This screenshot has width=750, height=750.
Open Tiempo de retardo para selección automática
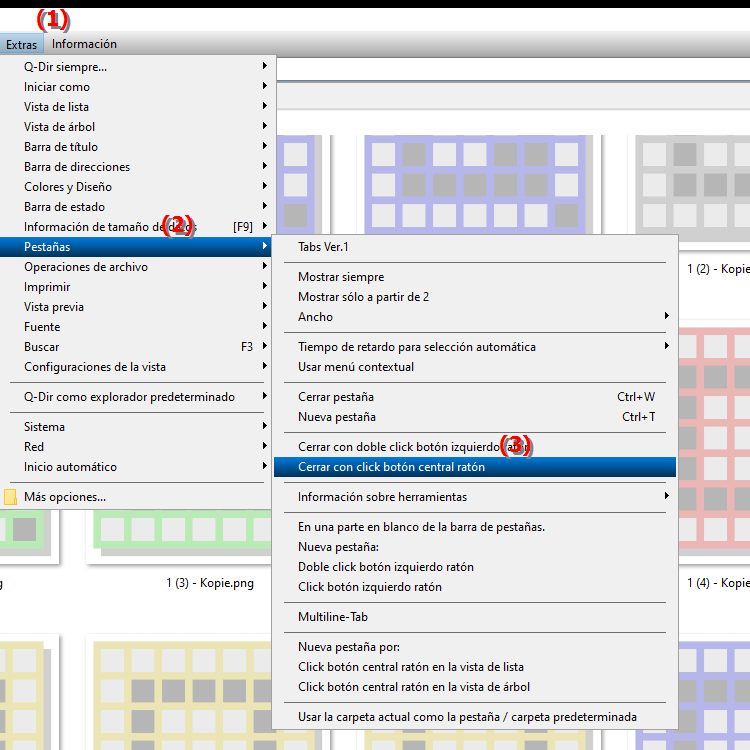click(x=475, y=347)
